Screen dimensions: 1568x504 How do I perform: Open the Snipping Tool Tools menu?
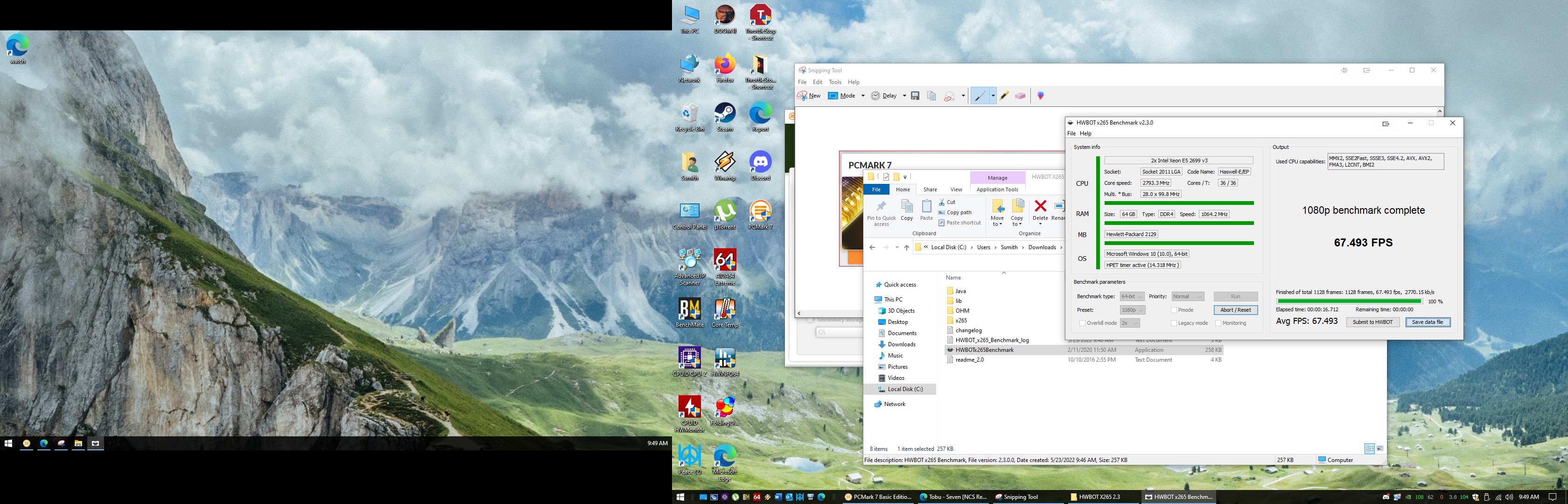click(x=835, y=82)
